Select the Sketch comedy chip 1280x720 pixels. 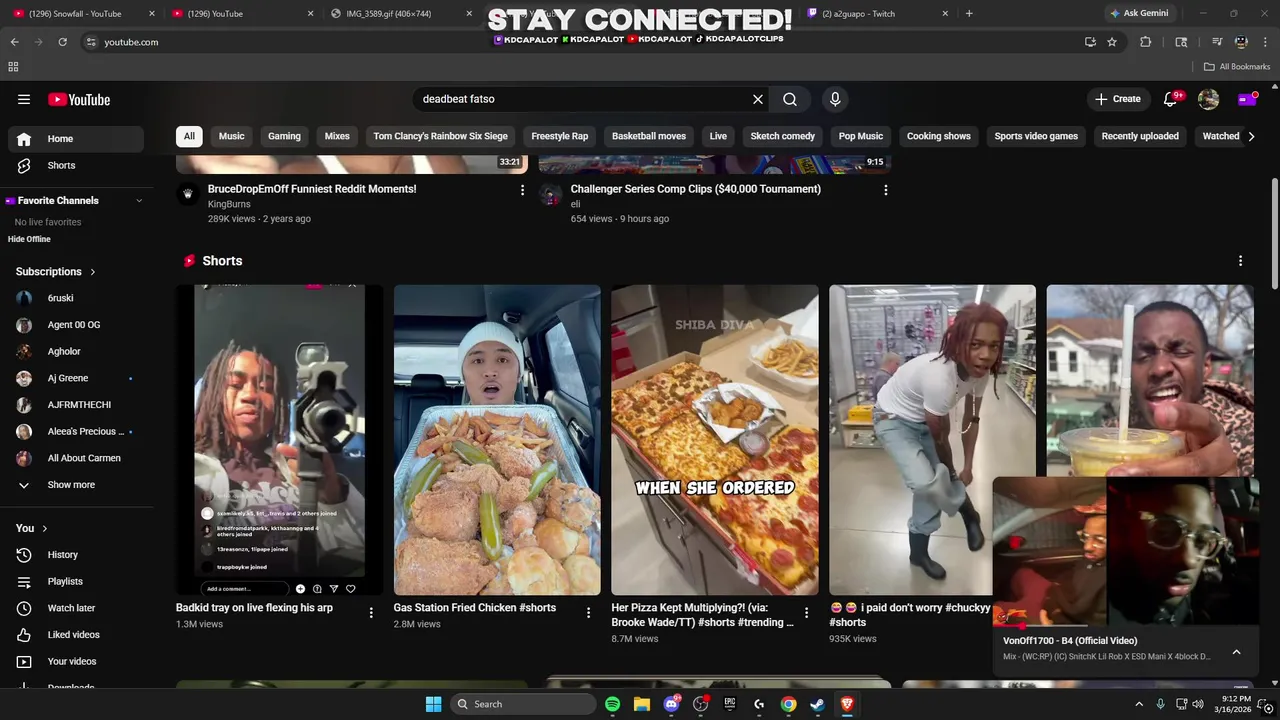783,136
